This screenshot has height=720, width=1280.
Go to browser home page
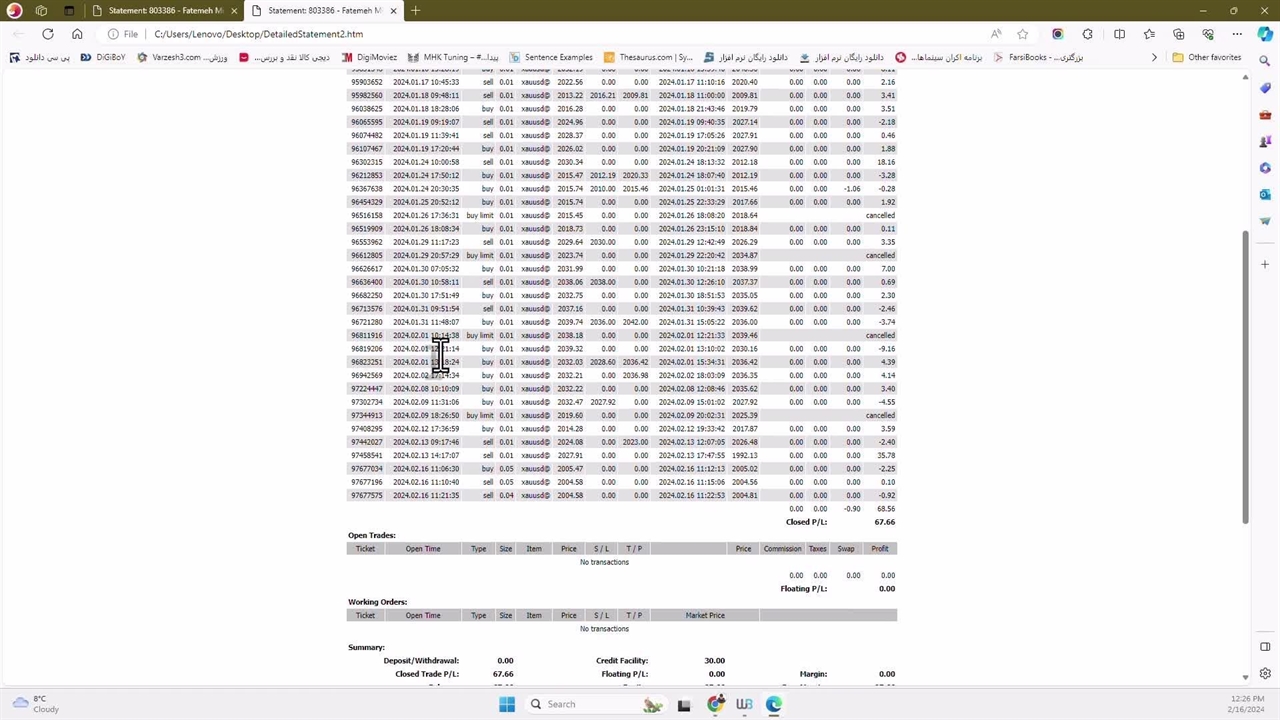coord(77,34)
